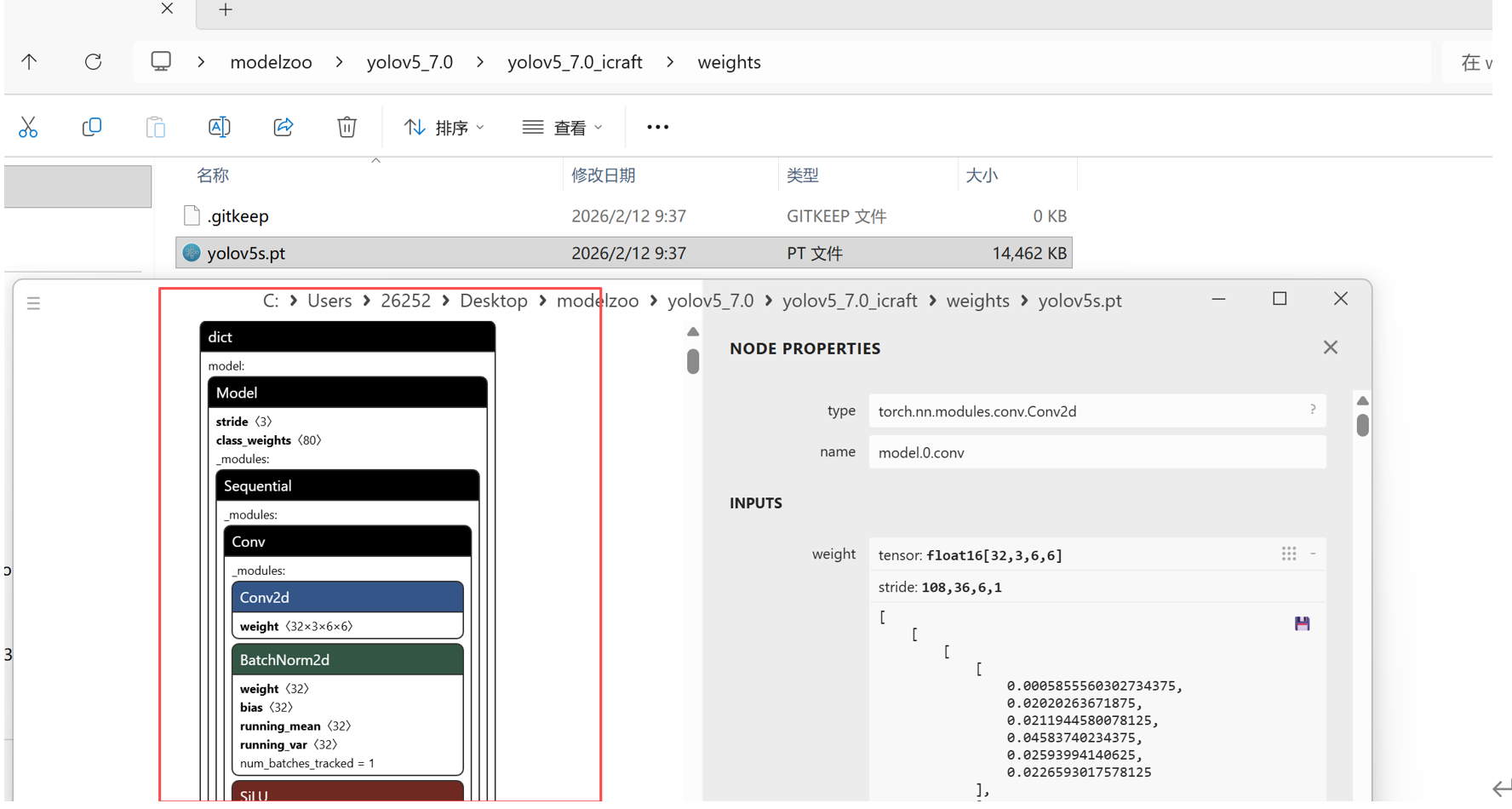Click the Paste icon in Explorer toolbar

pos(156,127)
